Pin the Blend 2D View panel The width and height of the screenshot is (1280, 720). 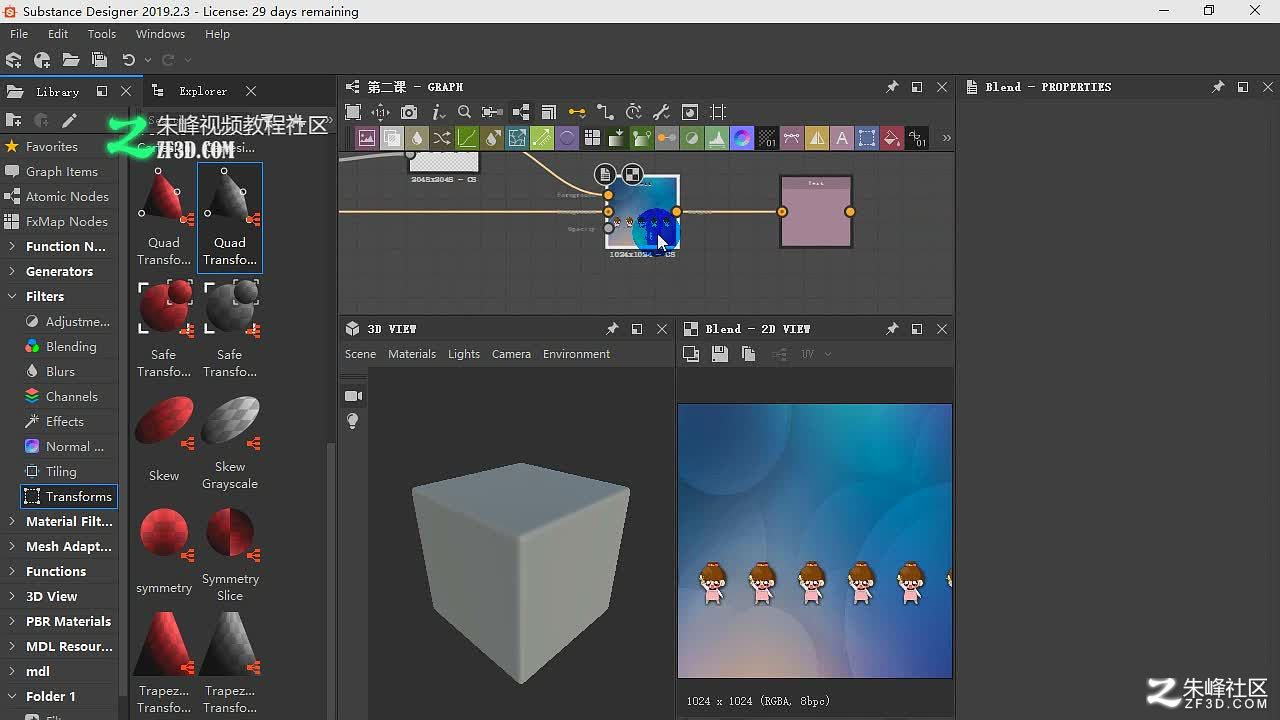[x=892, y=329]
